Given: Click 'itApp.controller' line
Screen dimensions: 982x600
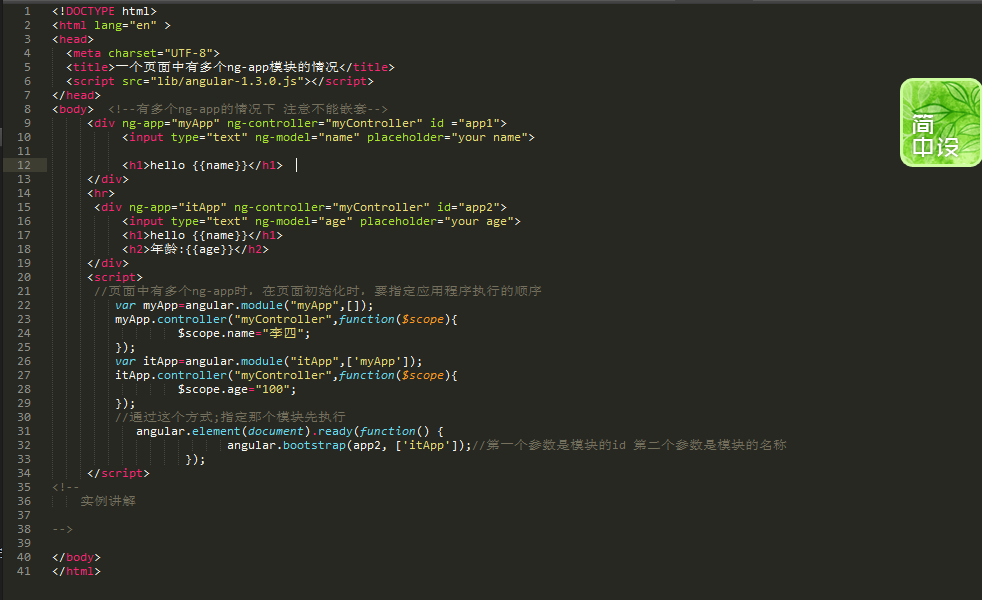Looking at the screenshot, I should 286,375.
